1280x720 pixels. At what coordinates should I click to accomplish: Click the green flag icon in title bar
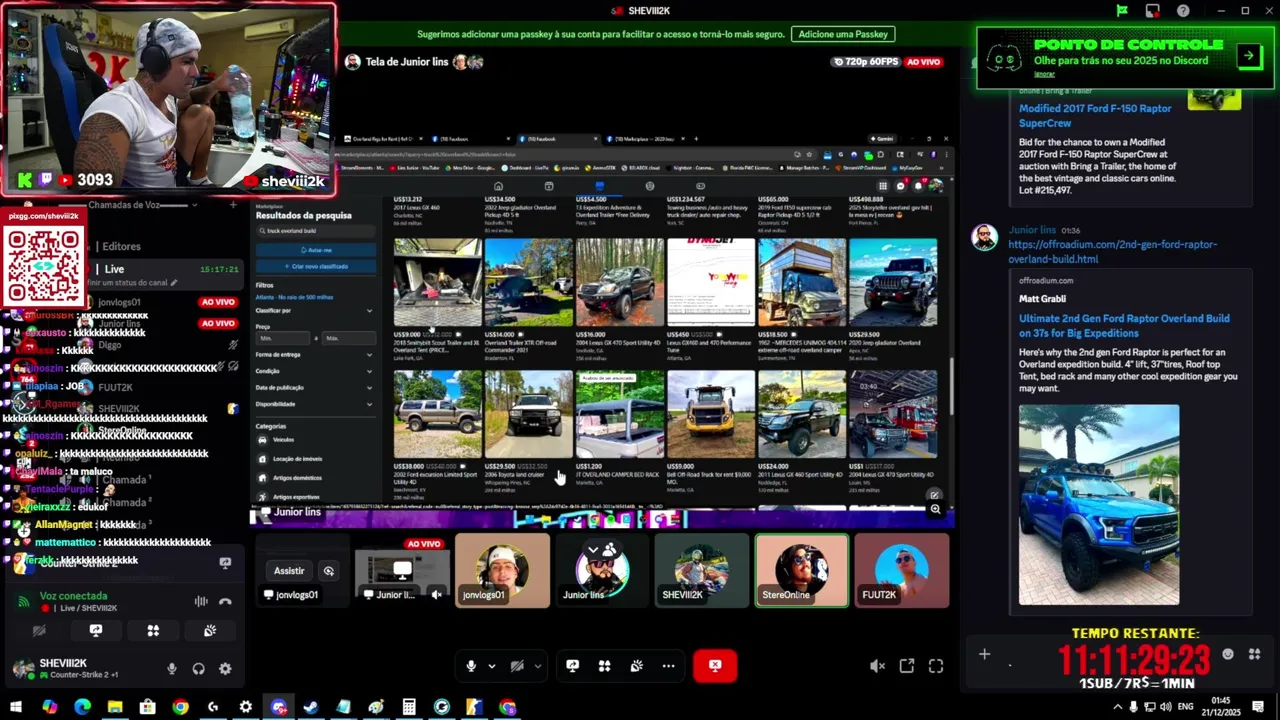(1122, 11)
